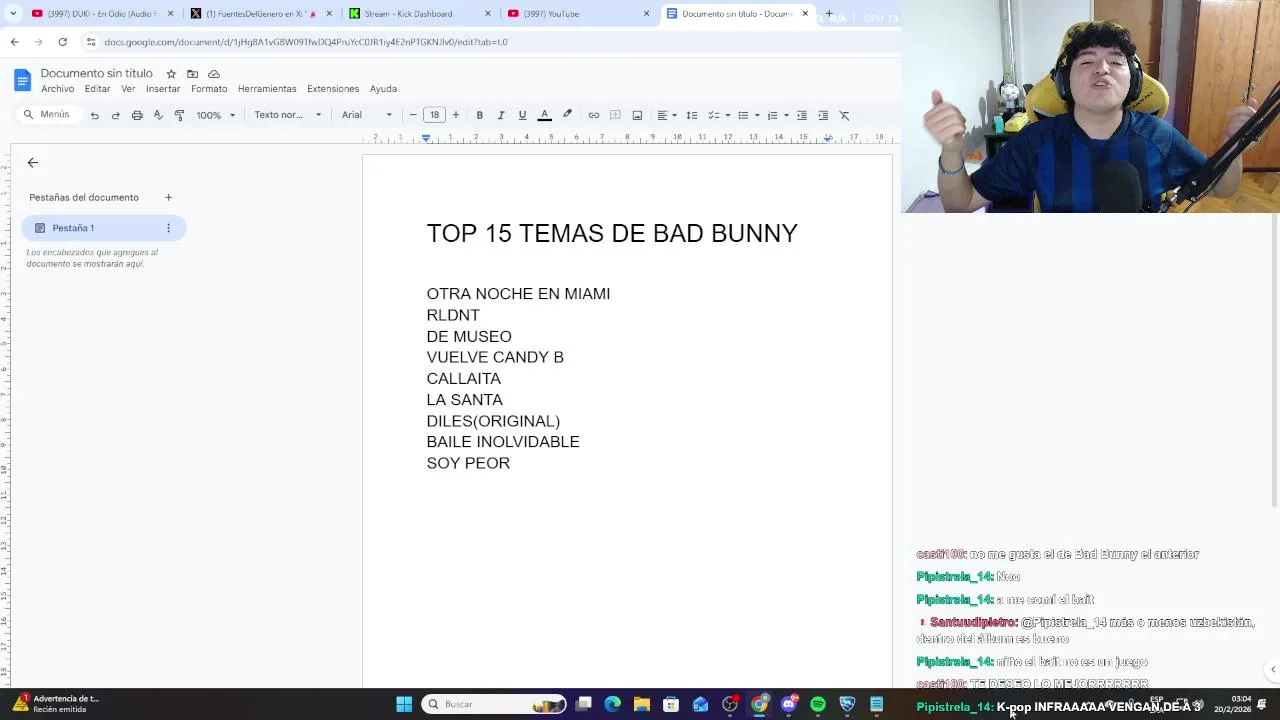This screenshot has height=720, width=1280.
Task: Open the Arial font dropdown
Action: [x=367, y=115]
